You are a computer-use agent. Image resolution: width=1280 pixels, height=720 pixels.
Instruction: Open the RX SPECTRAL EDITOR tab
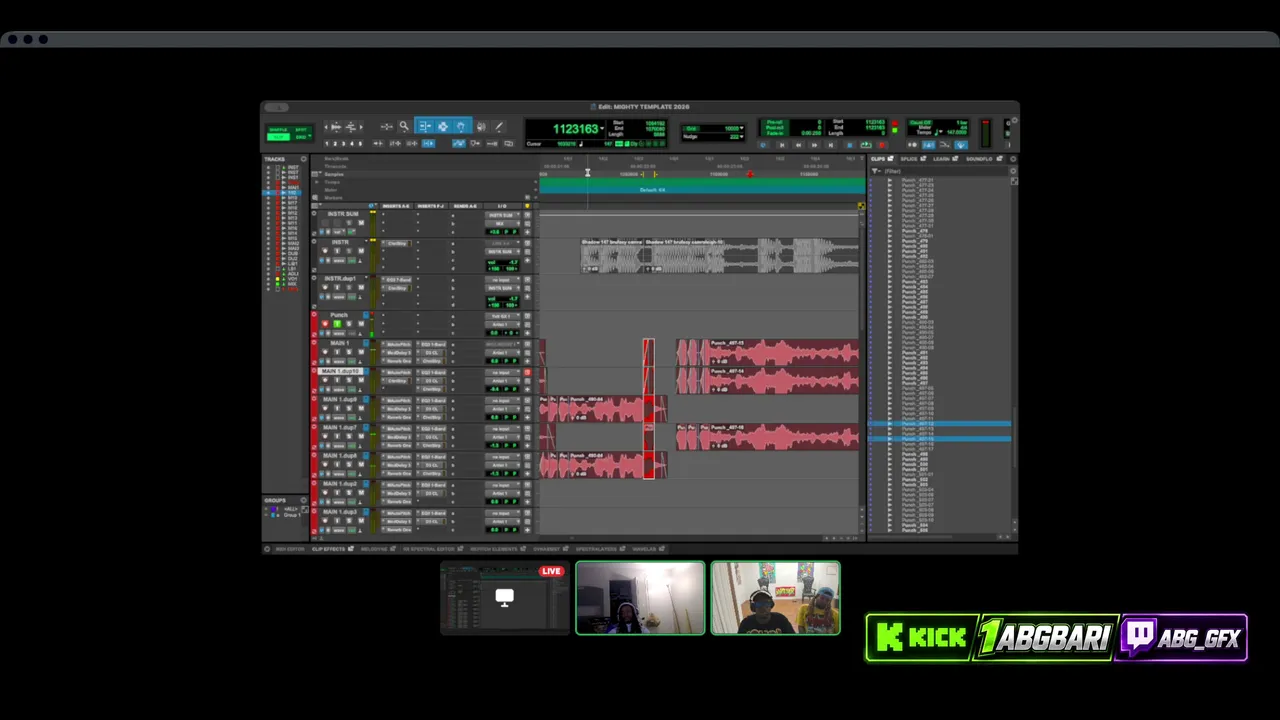tap(428, 549)
